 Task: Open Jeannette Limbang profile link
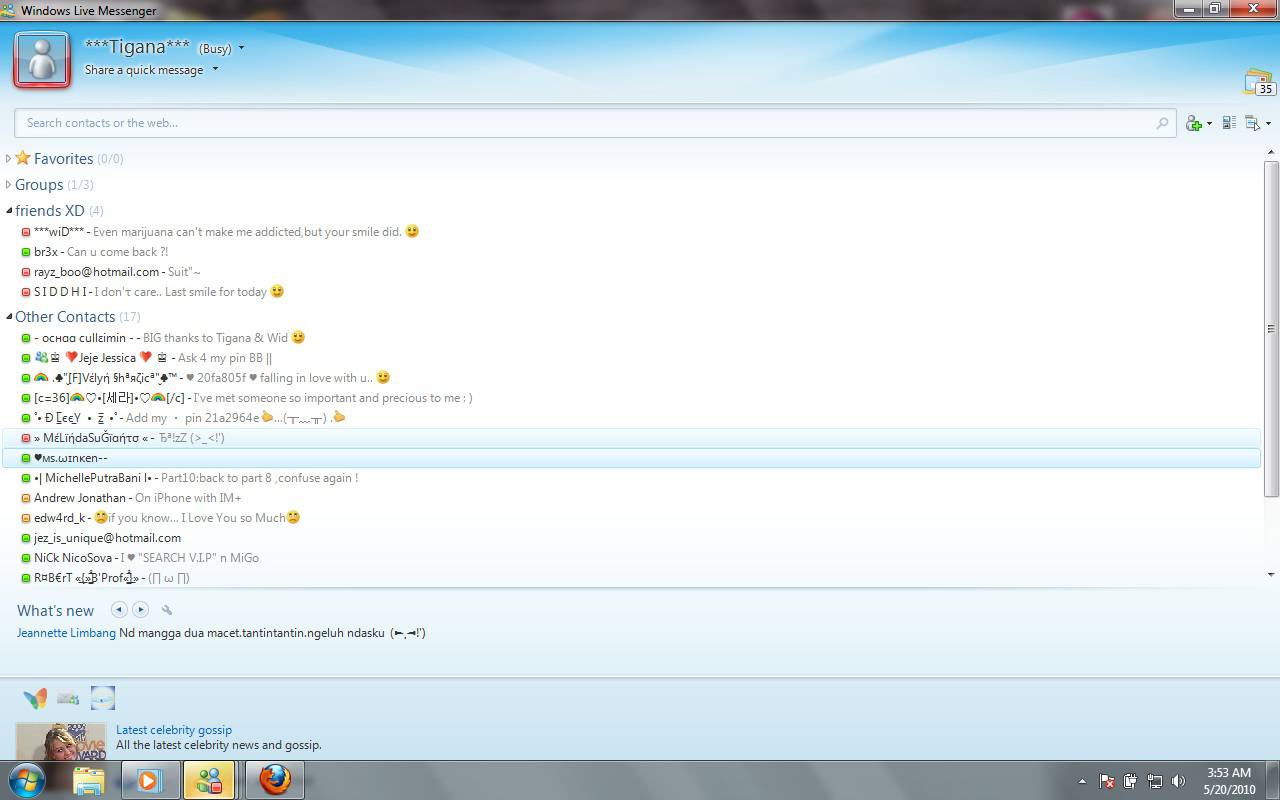click(66, 633)
